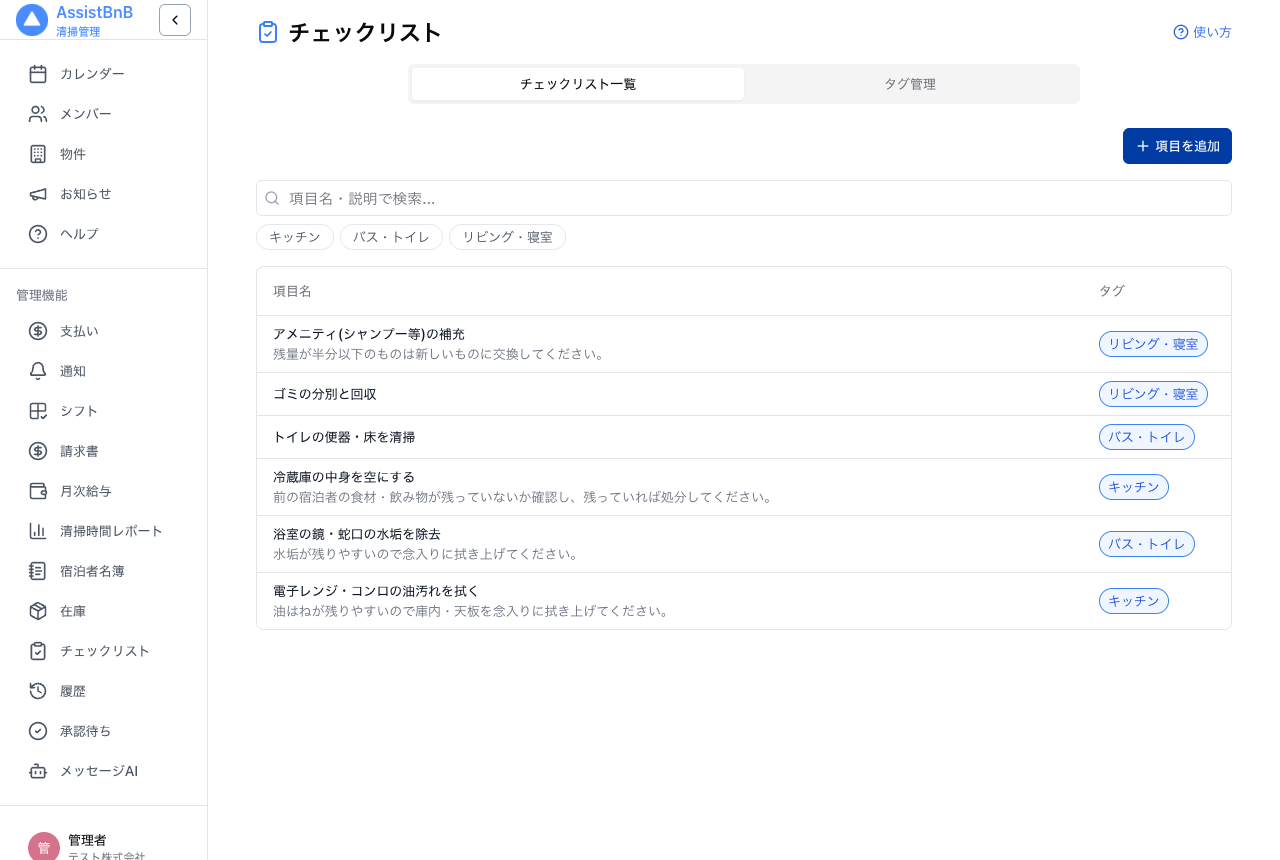Open 承認待ち label in sidebar
Viewport: 1280px width, 860px height.
[x=86, y=731]
